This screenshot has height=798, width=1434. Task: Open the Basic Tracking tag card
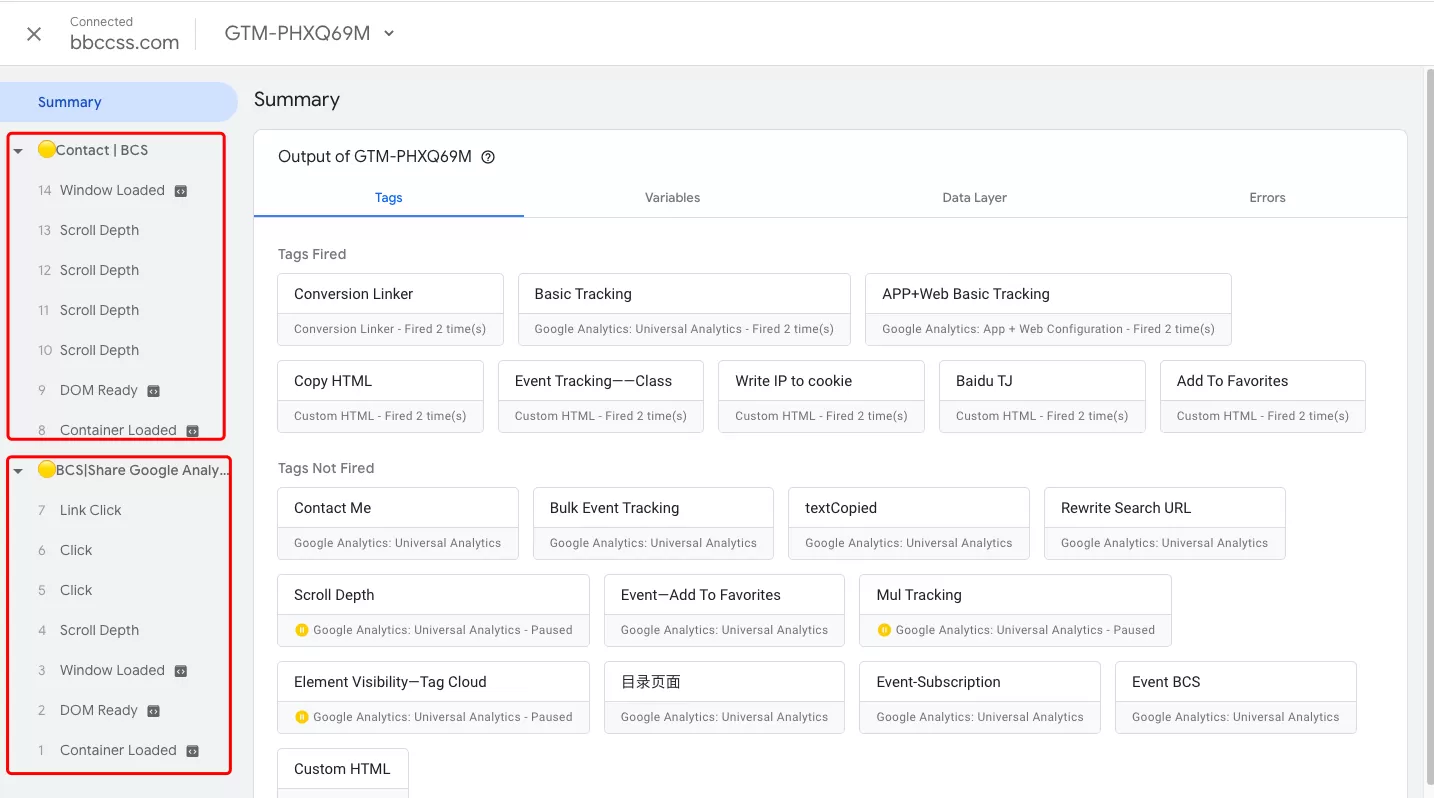tap(684, 310)
